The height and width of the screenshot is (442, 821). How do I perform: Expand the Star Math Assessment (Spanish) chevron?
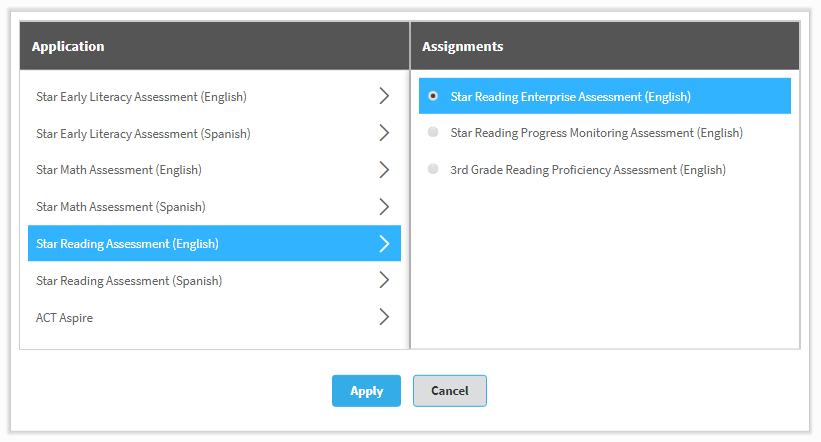[x=384, y=207]
